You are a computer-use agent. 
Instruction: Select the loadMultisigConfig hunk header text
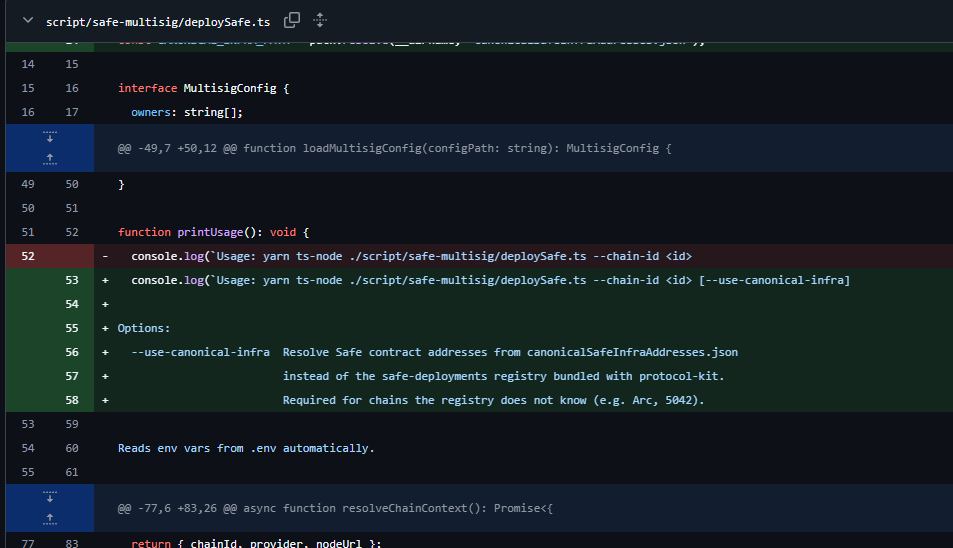[x=394, y=148]
